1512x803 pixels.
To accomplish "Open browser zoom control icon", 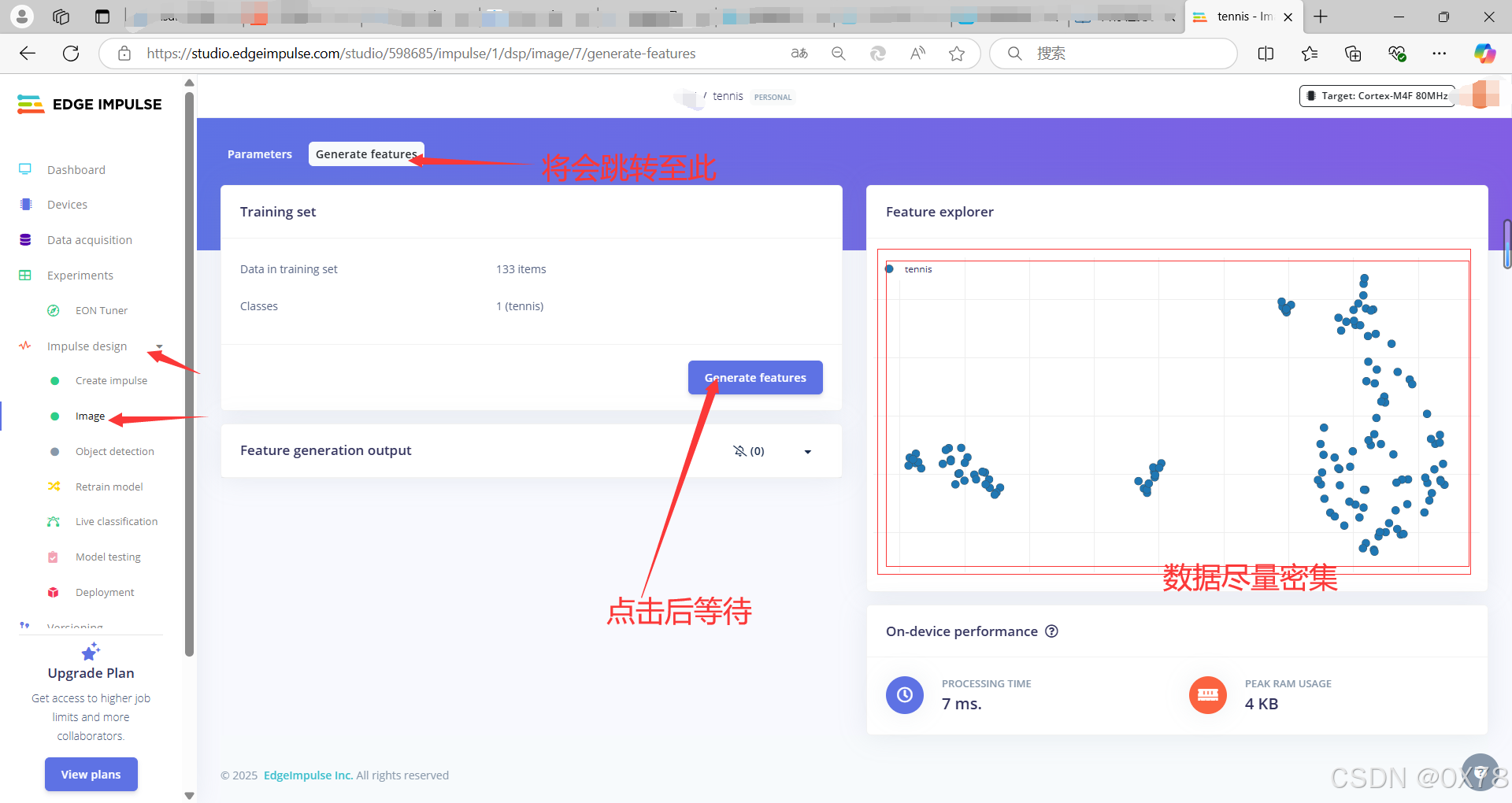I will point(839,54).
